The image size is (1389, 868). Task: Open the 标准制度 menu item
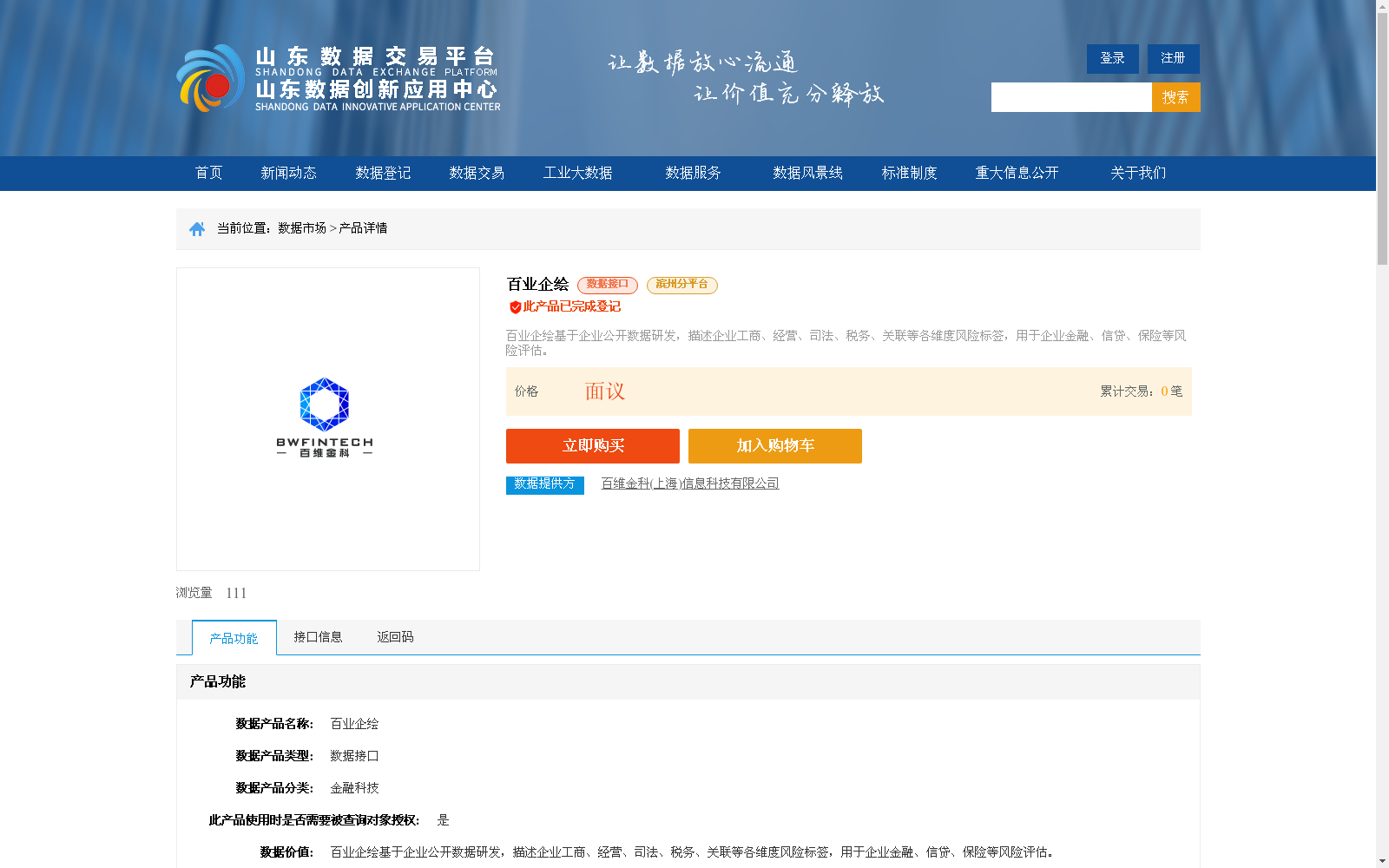(909, 173)
